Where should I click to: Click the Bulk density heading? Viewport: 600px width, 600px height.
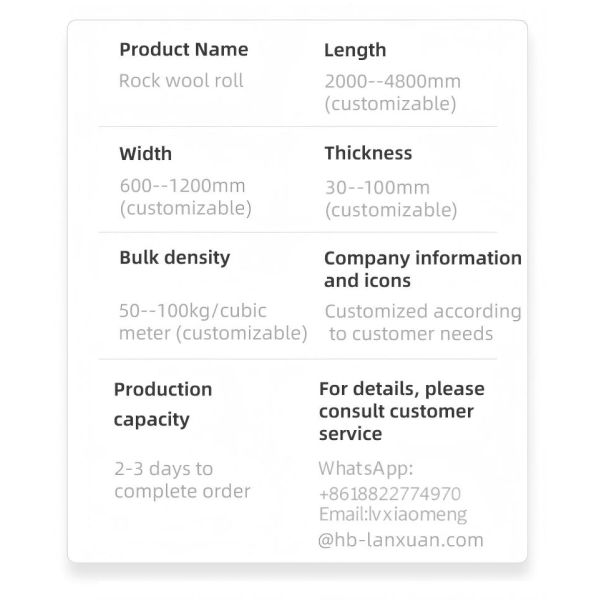click(174, 257)
